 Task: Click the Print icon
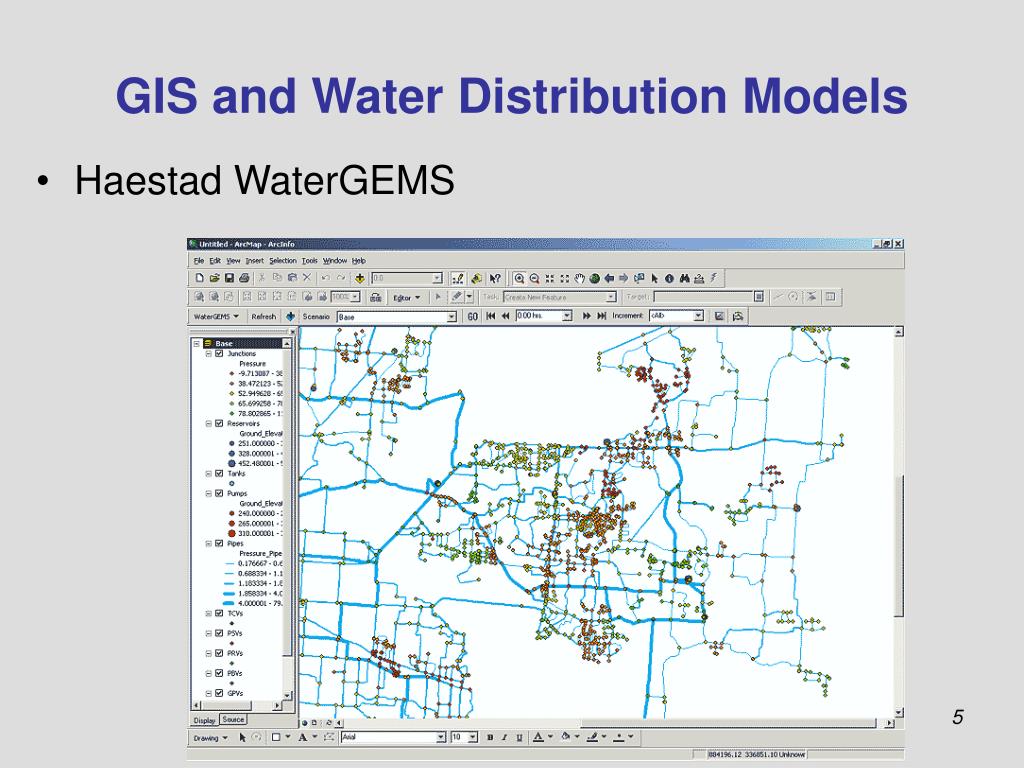point(244,278)
